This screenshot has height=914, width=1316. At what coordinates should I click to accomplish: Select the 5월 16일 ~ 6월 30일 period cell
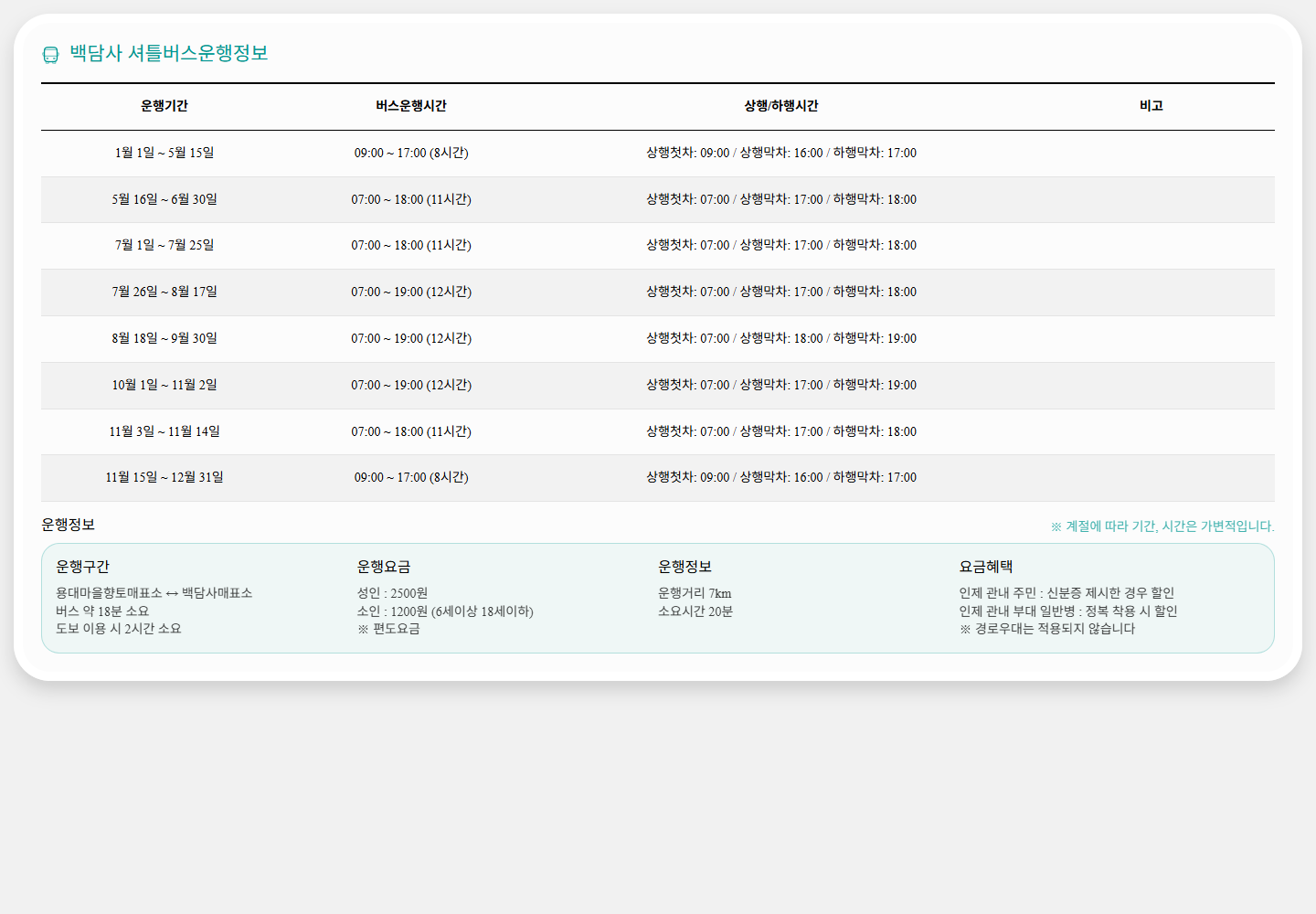pyautogui.click(x=164, y=199)
